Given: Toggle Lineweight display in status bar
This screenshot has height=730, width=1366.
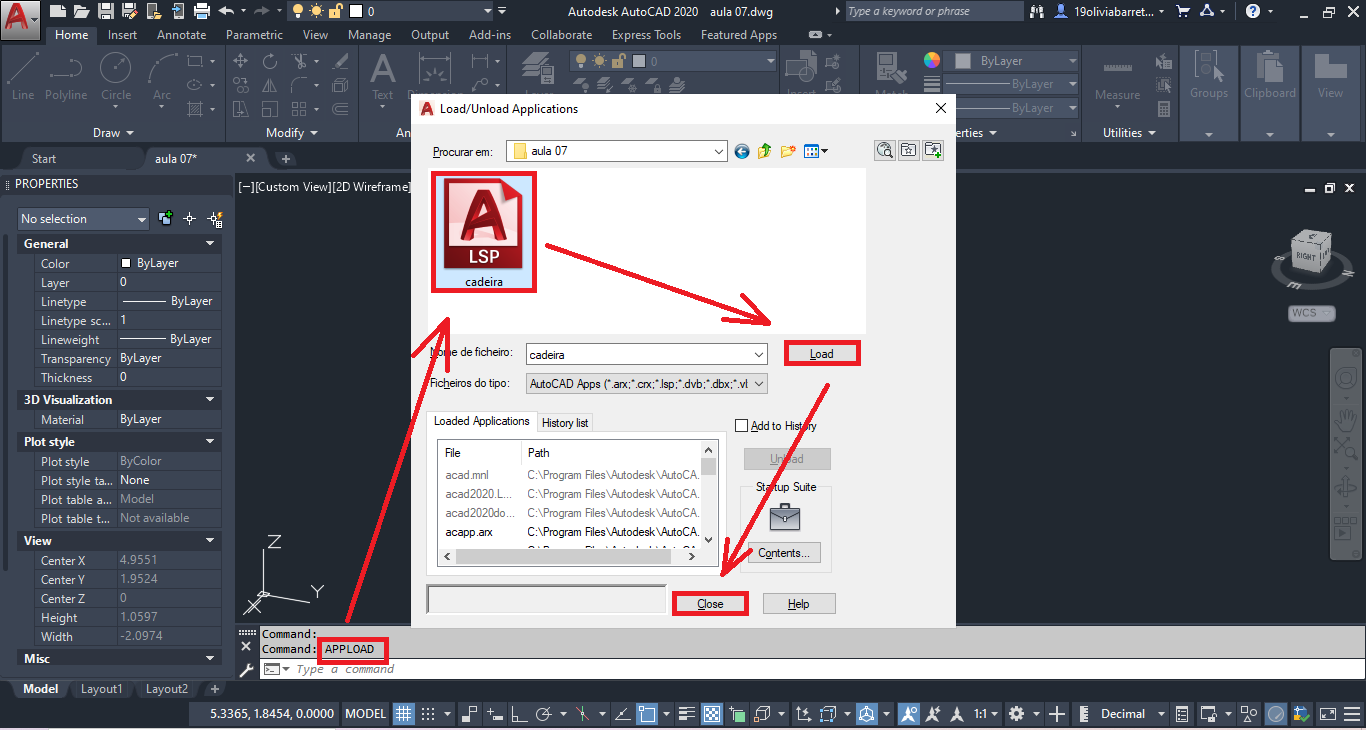Looking at the screenshot, I should coord(687,714).
